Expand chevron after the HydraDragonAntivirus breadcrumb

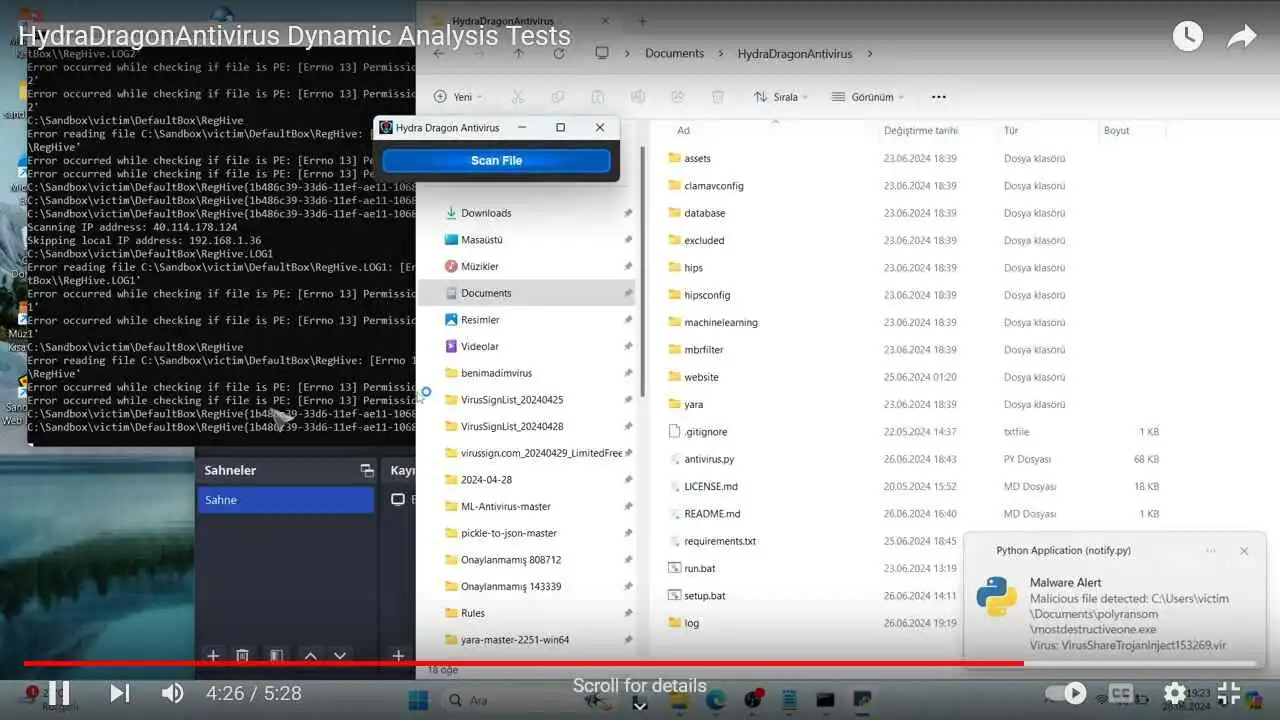pyautogui.click(x=870, y=53)
